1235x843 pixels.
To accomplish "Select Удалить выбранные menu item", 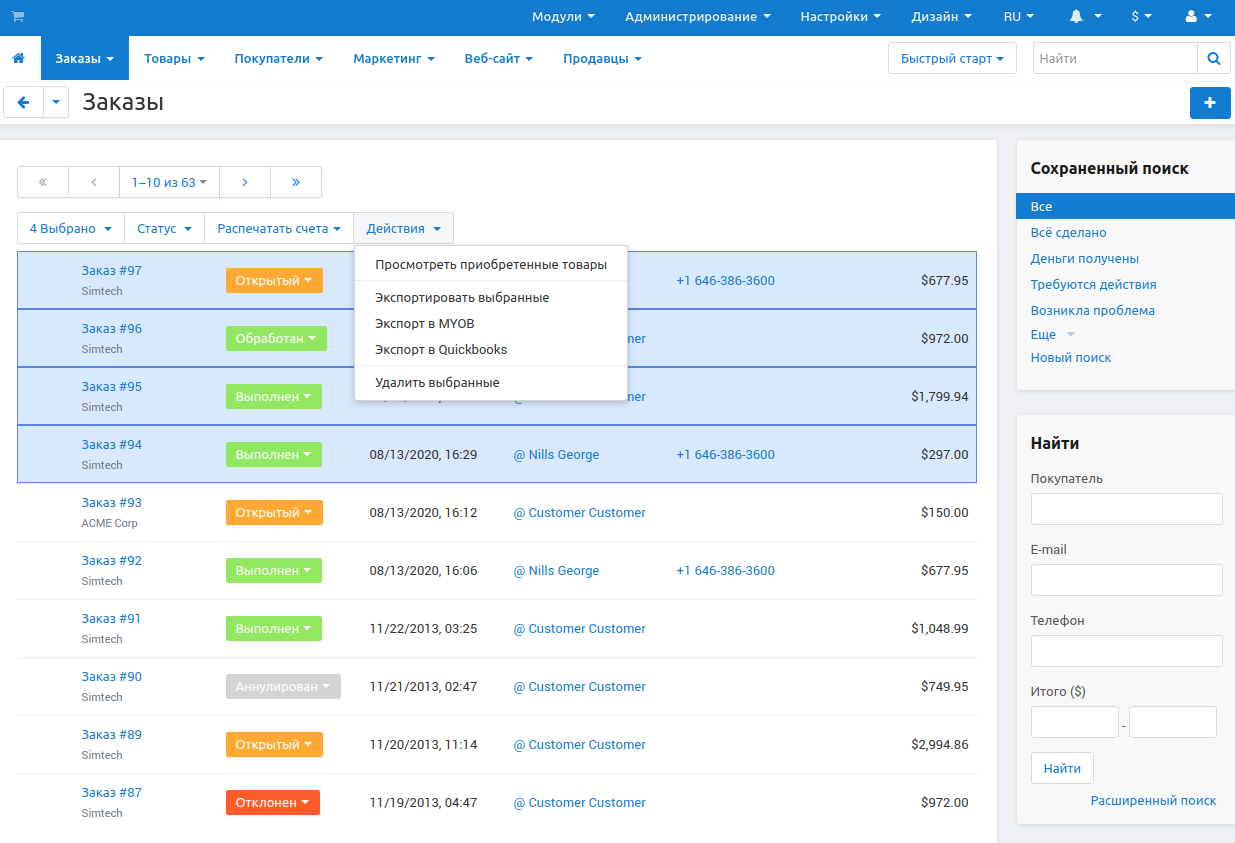I will point(437,383).
